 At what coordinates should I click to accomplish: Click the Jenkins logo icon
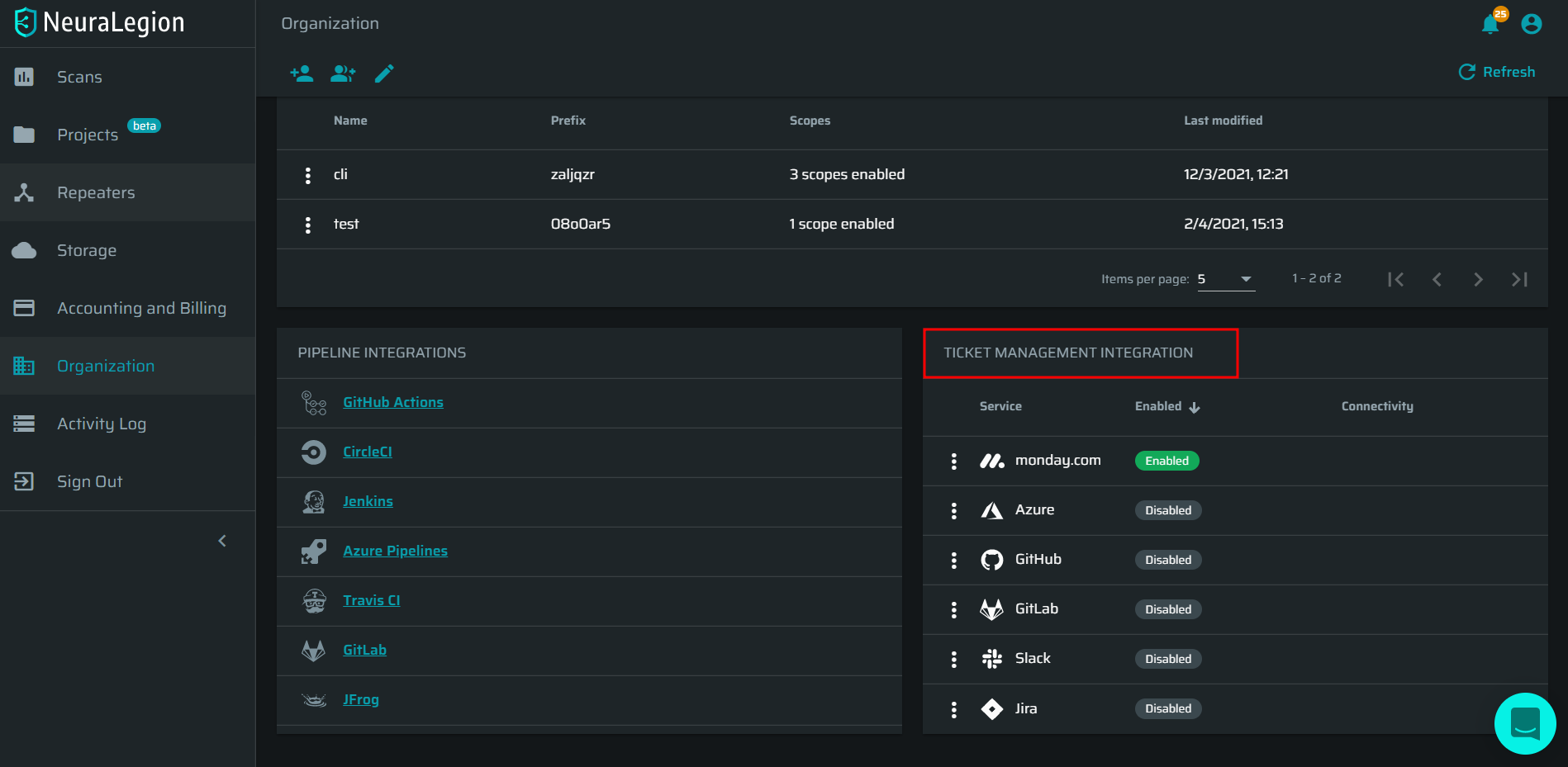[314, 502]
